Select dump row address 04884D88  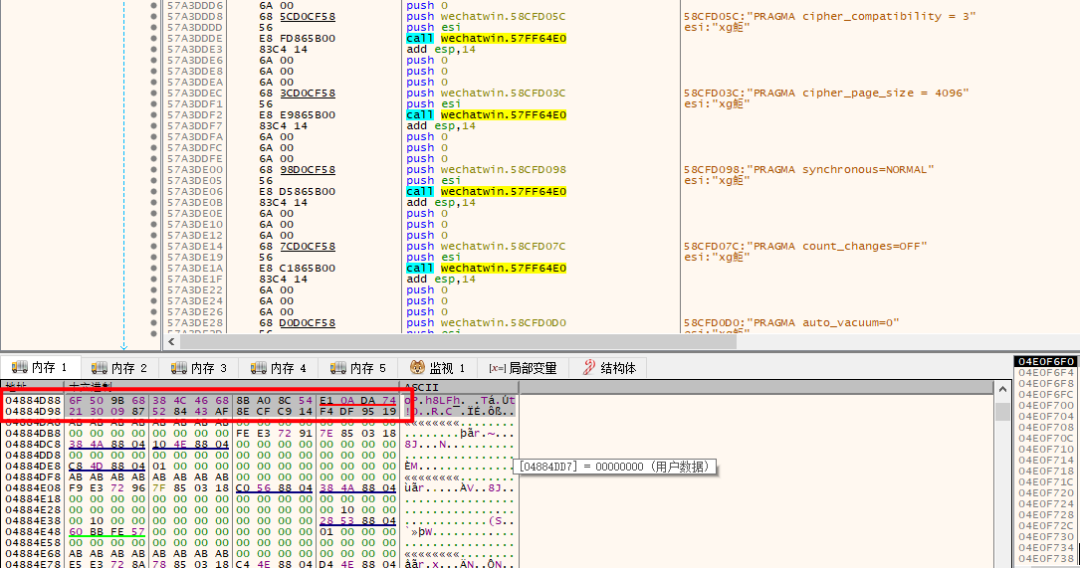pos(33,400)
